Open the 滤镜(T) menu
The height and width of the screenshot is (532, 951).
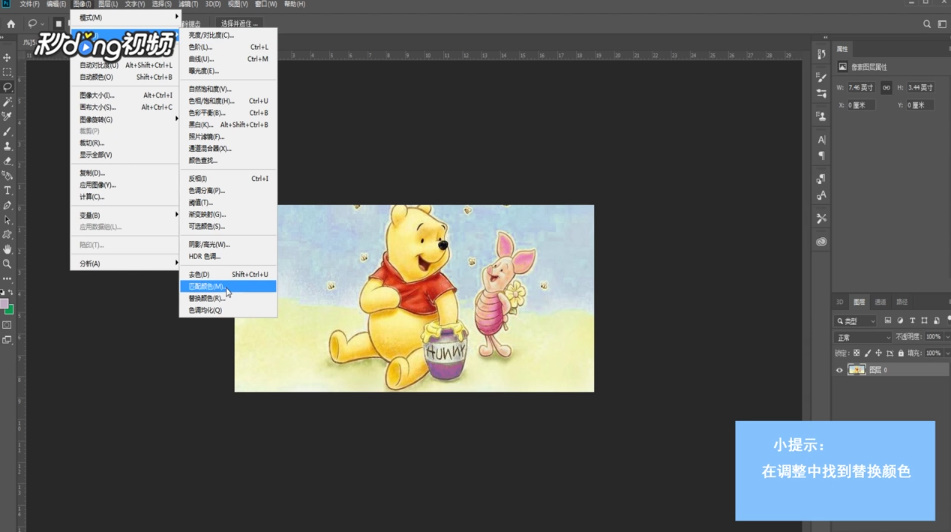pos(188,4)
